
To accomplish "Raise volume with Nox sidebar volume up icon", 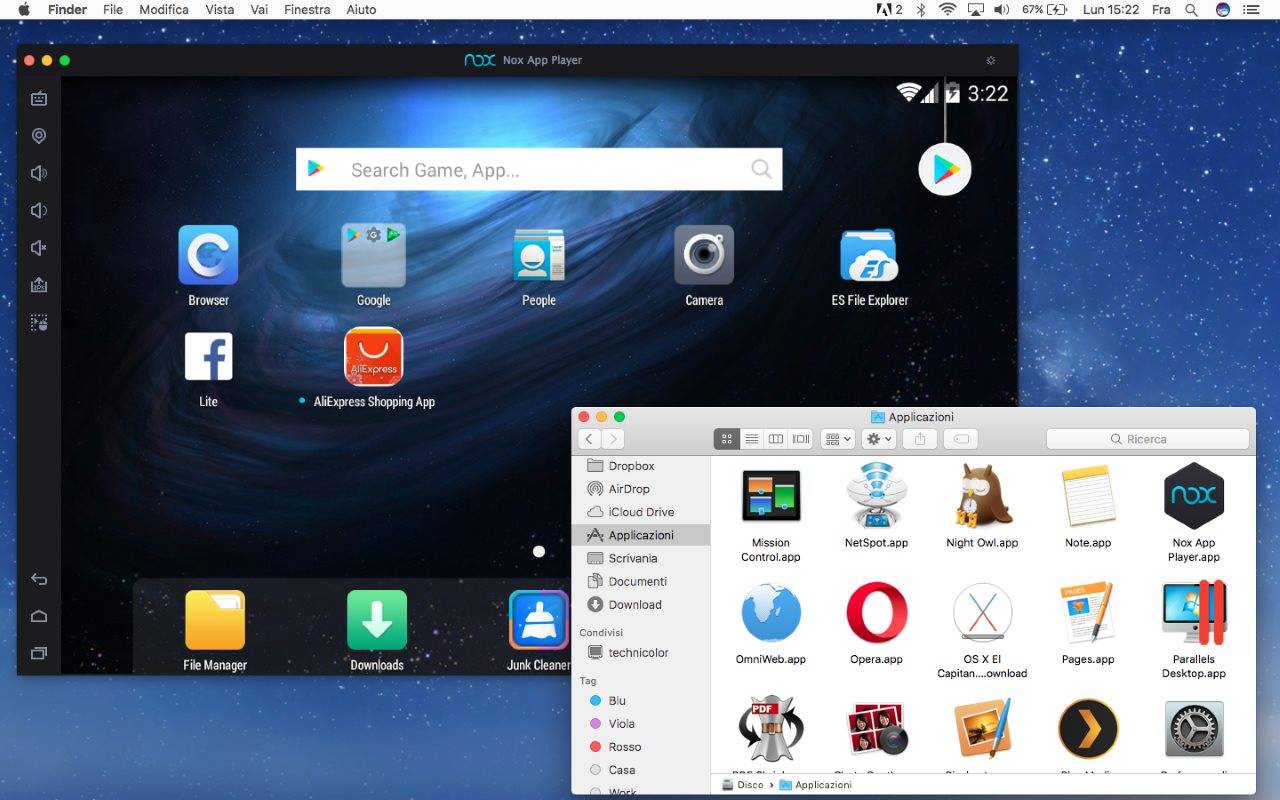I will [39, 173].
